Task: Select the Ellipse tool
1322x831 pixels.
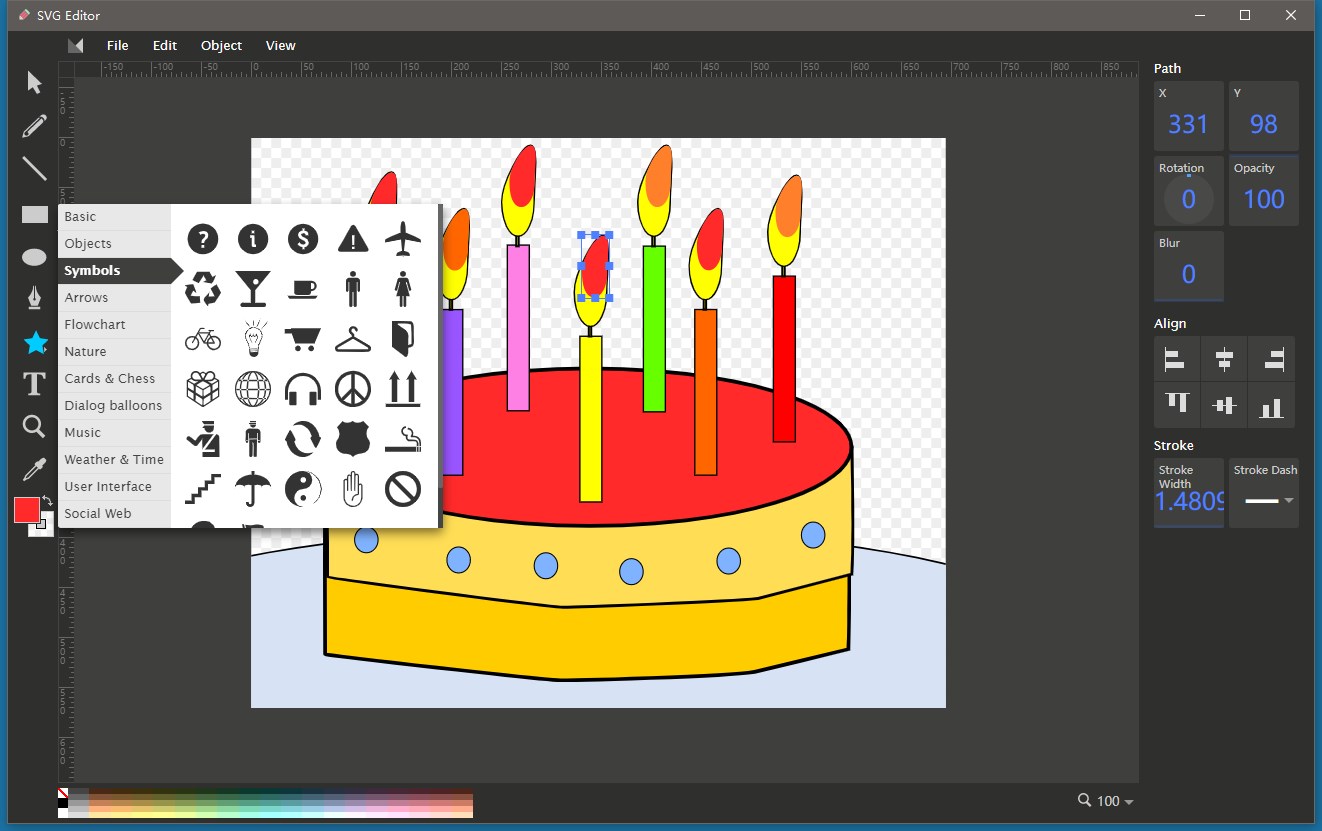Action: pos(33,257)
